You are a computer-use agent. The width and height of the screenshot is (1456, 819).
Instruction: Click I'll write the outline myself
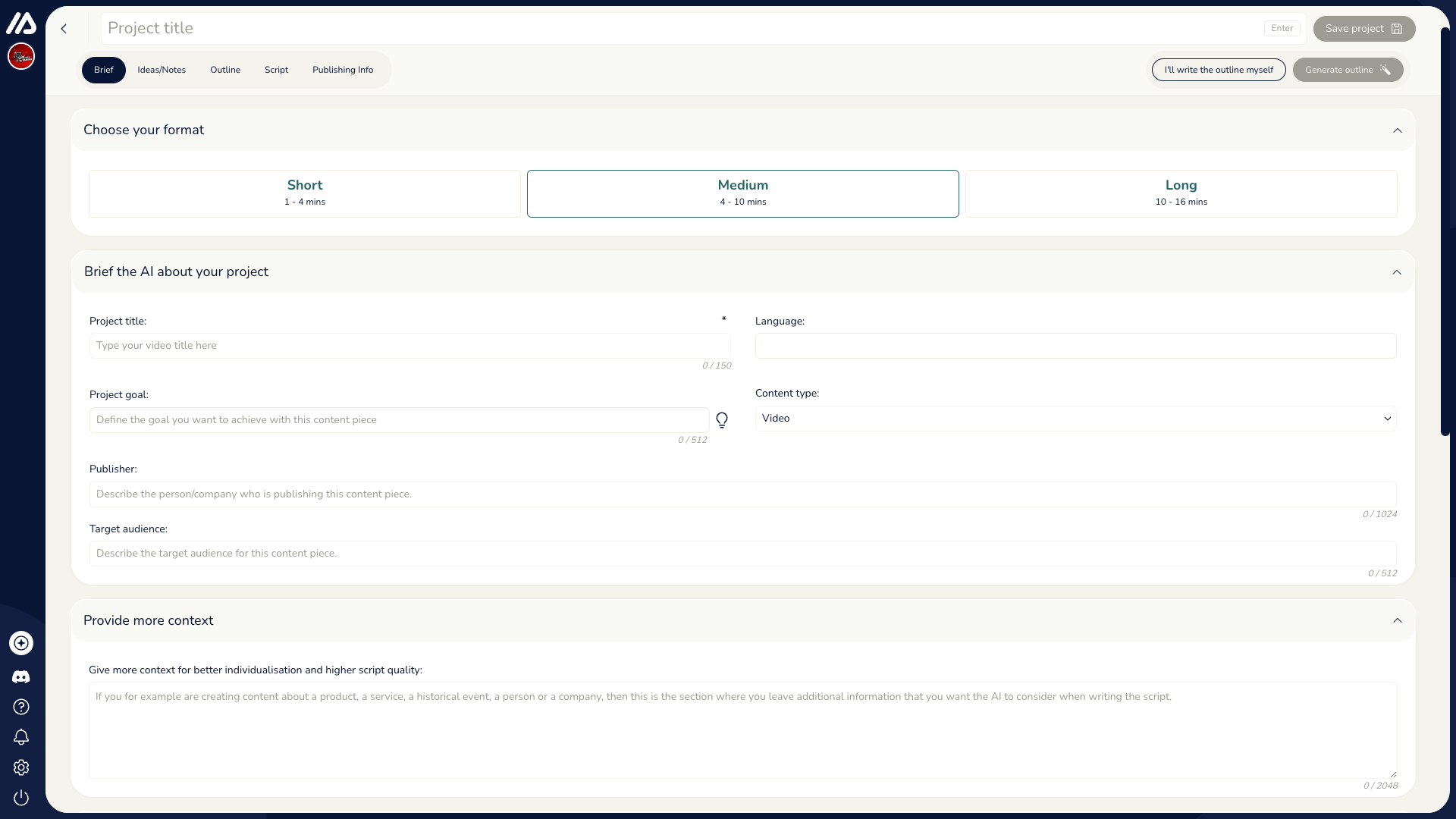pyautogui.click(x=1218, y=69)
